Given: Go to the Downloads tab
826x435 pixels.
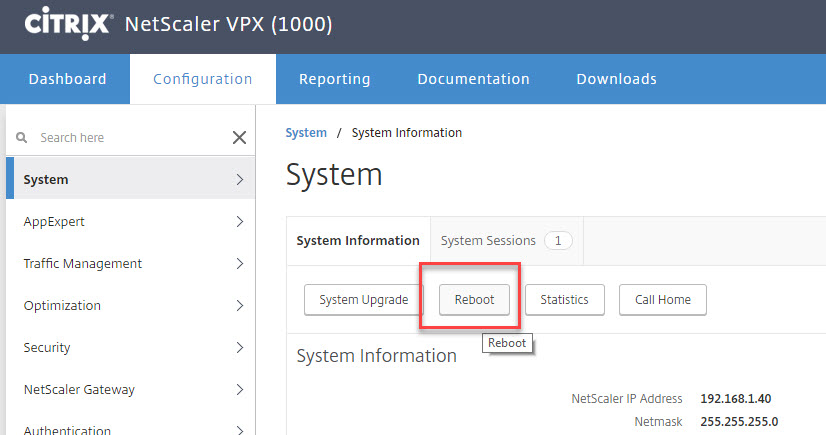Looking at the screenshot, I should pos(616,79).
